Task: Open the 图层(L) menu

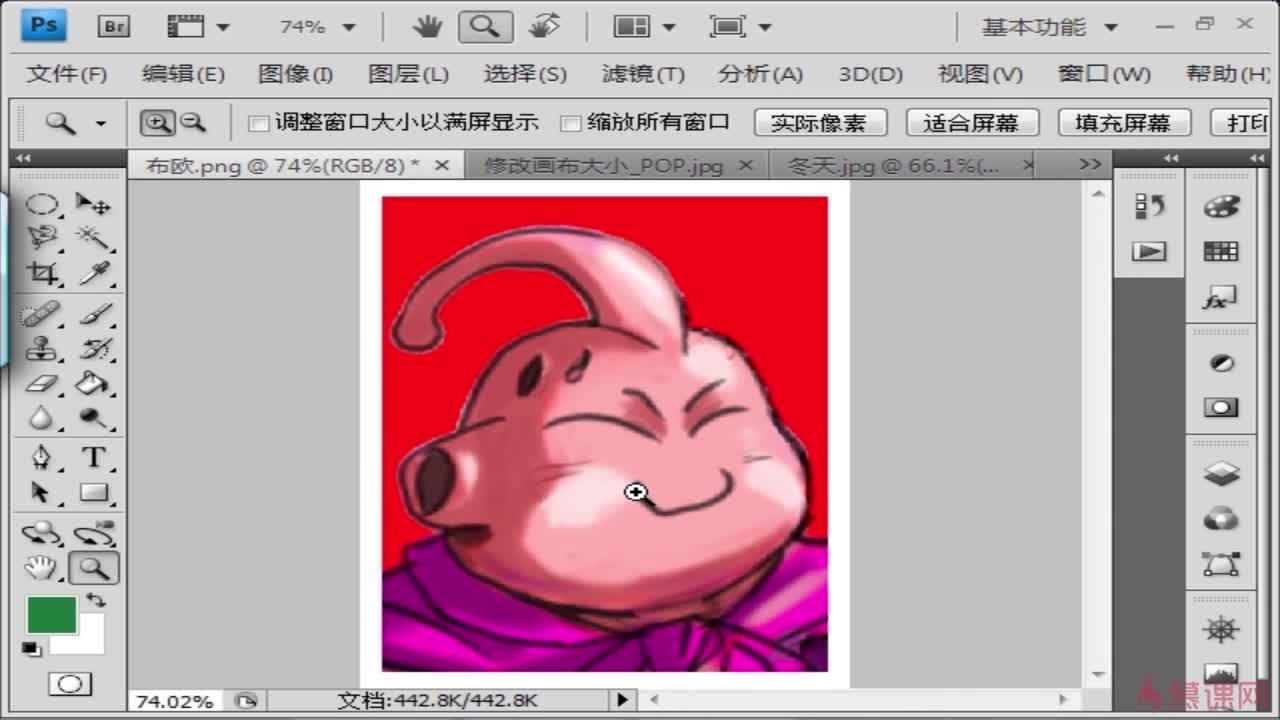Action: coord(408,74)
